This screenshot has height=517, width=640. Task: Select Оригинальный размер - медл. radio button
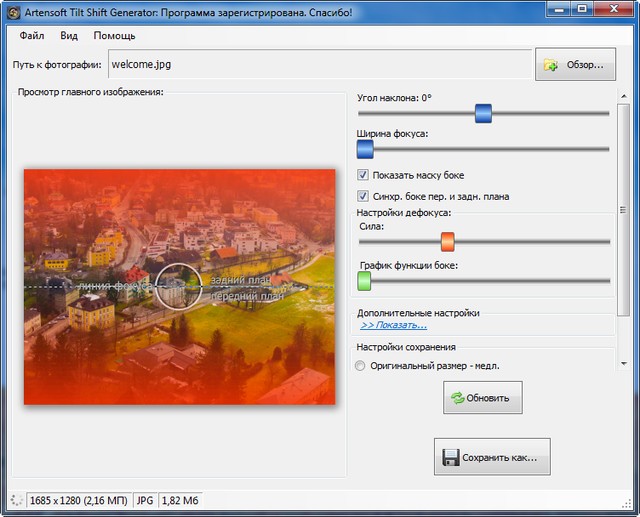point(360,366)
